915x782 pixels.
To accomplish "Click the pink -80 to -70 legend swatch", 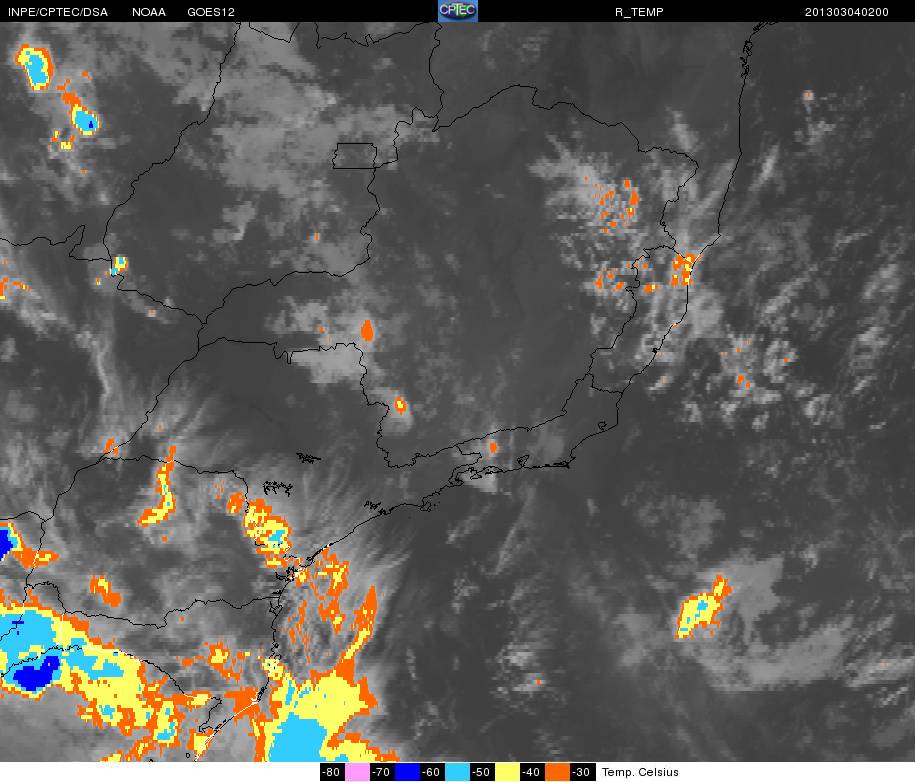I will 357,772.
